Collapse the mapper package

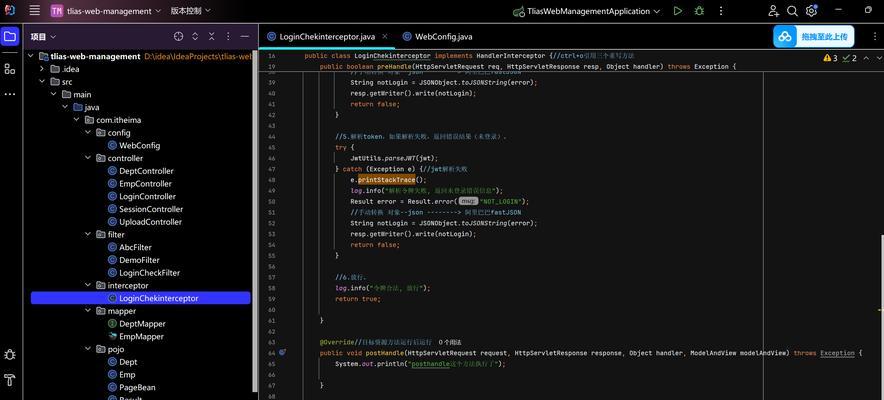[88, 311]
